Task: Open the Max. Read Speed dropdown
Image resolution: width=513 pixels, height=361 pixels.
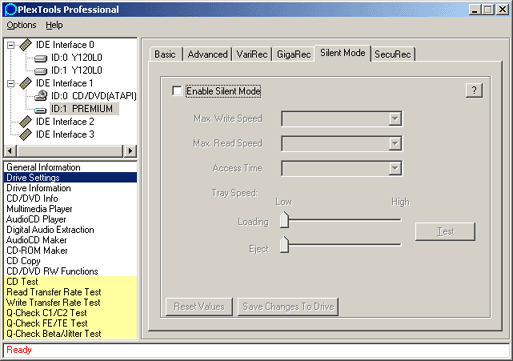Action: click(395, 143)
